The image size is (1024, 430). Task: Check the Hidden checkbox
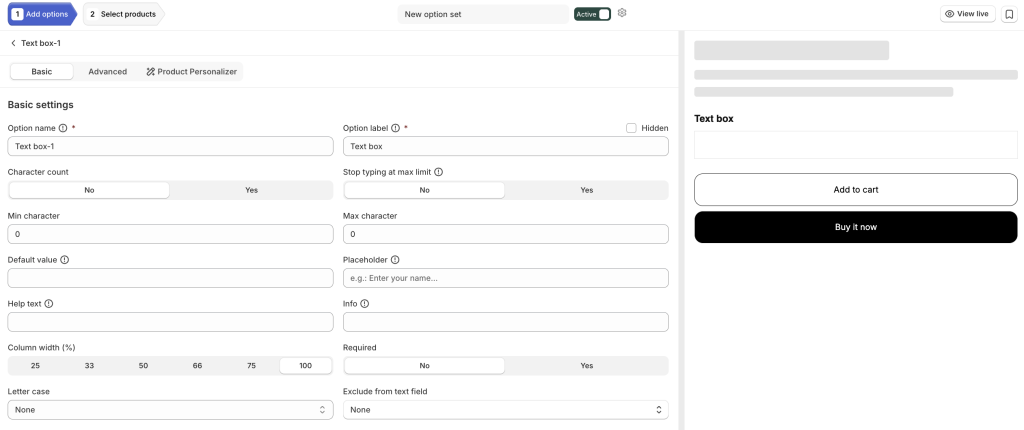click(632, 128)
